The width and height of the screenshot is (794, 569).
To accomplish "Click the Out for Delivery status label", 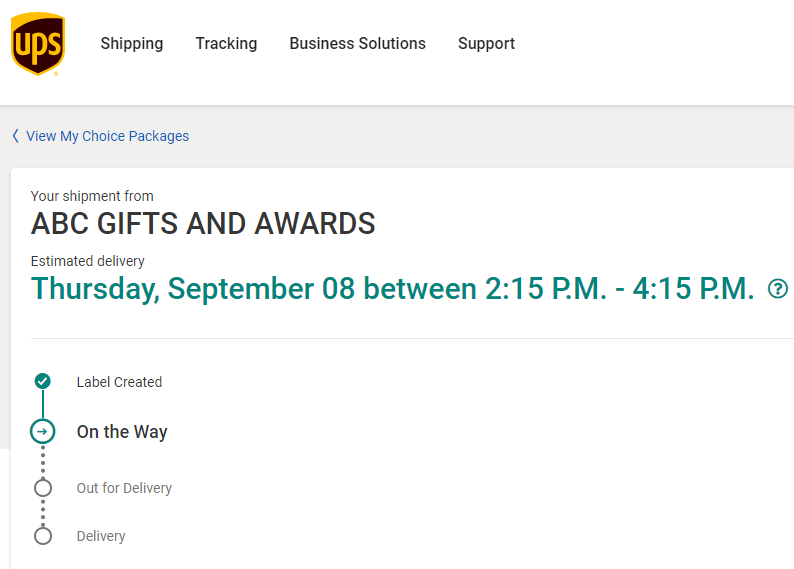I will coord(124,488).
